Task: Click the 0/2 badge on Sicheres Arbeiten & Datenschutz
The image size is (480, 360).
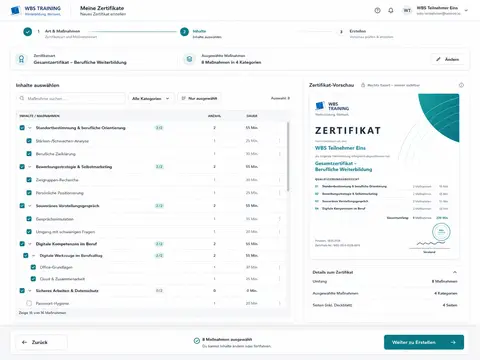Action: point(159,291)
